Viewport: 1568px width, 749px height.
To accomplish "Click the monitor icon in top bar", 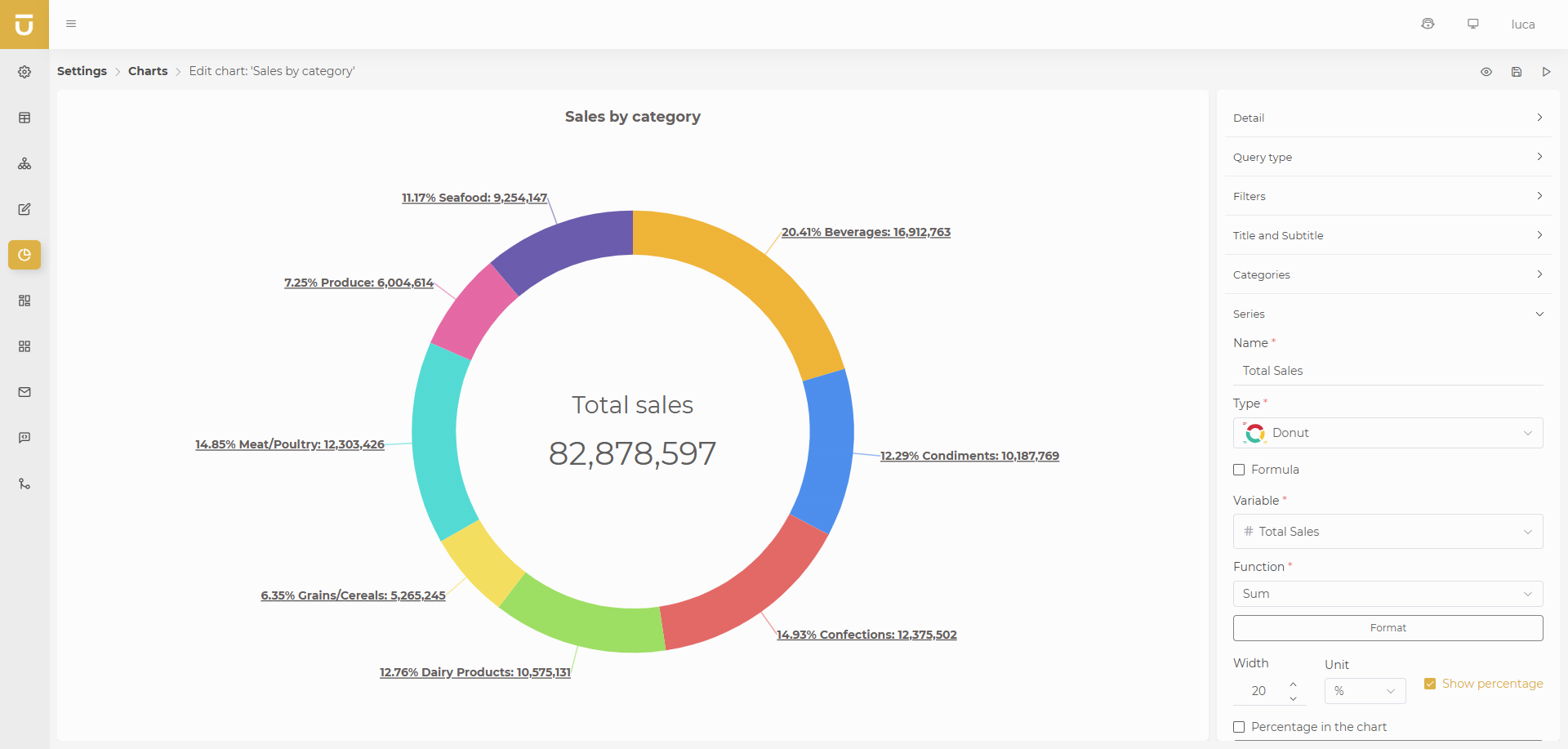I will point(1472,24).
